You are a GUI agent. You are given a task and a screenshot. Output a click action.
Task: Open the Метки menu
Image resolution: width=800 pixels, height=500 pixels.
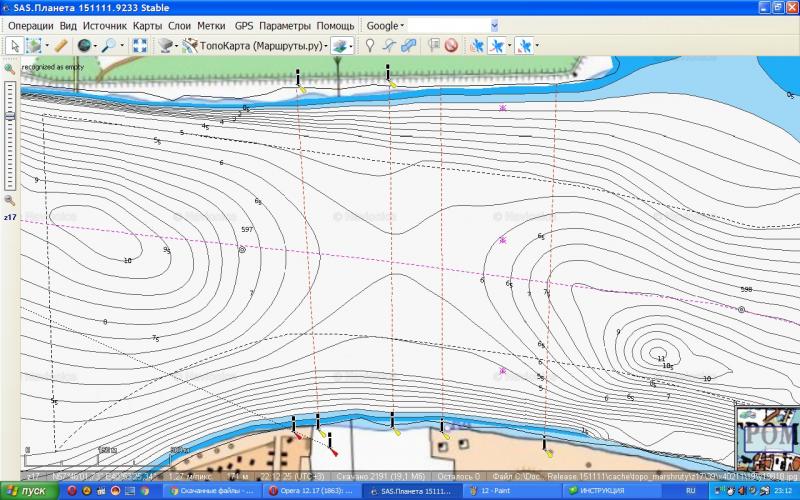click(x=211, y=24)
